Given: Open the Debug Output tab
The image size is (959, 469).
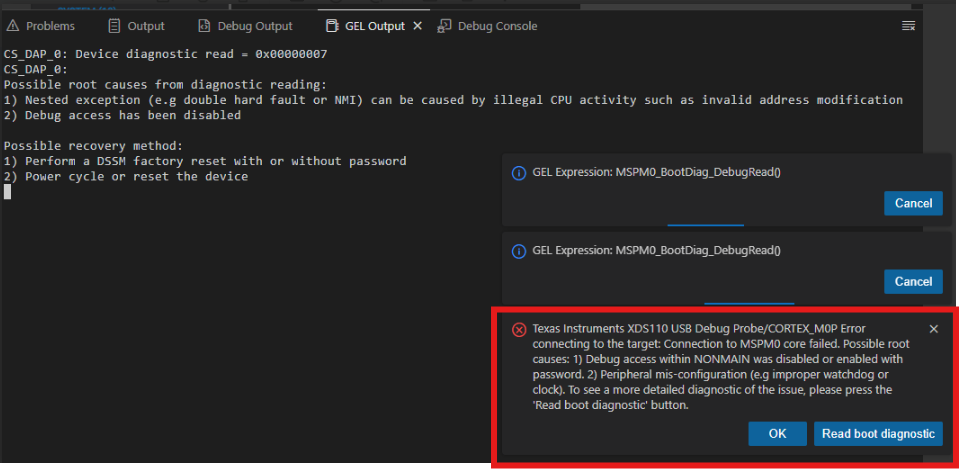Looking at the screenshot, I should (x=245, y=26).
